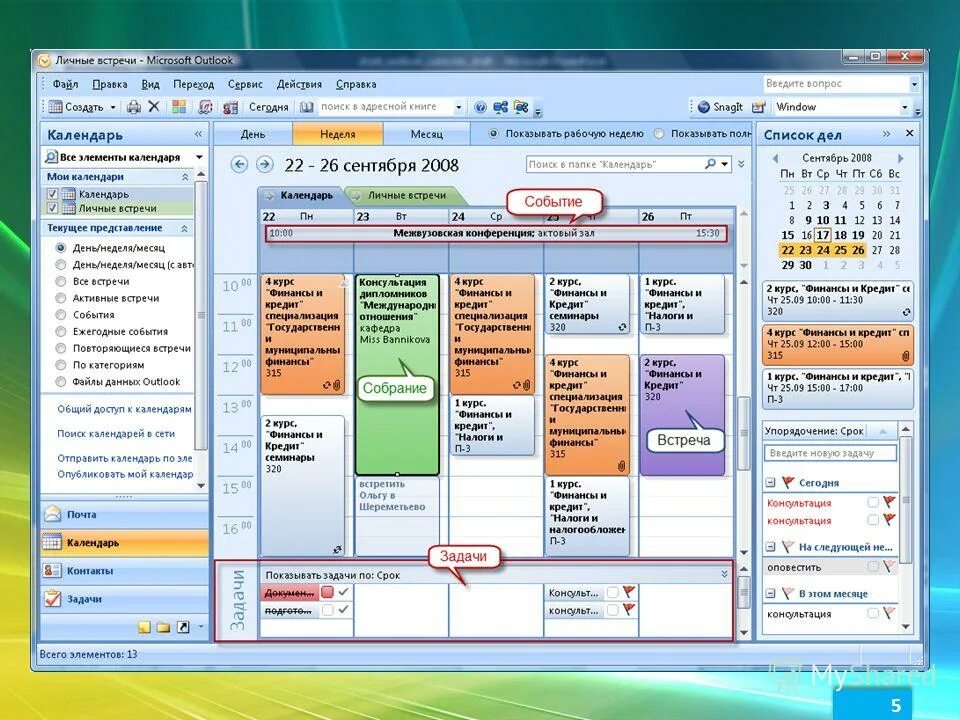Open Все элементы календаря dropdown
Screen dimensions: 960x720
tap(199, 157)
